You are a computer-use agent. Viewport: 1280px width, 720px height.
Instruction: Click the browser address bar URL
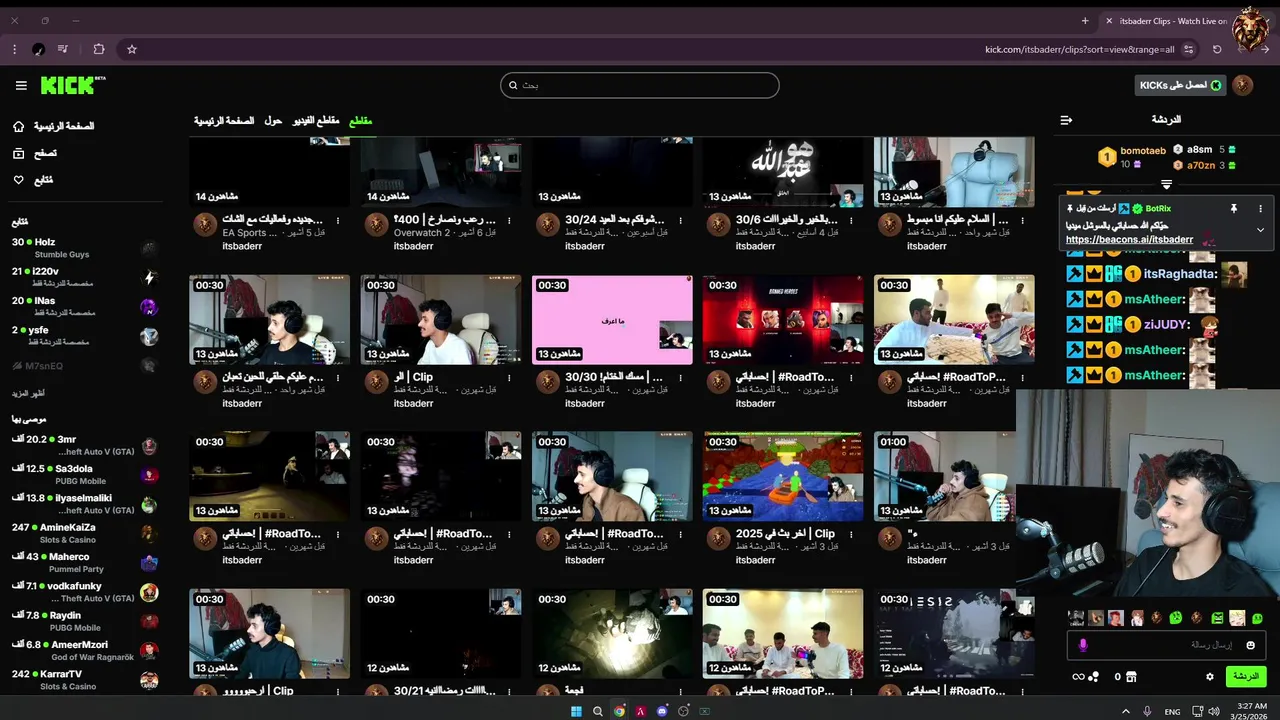point(1079,49)
